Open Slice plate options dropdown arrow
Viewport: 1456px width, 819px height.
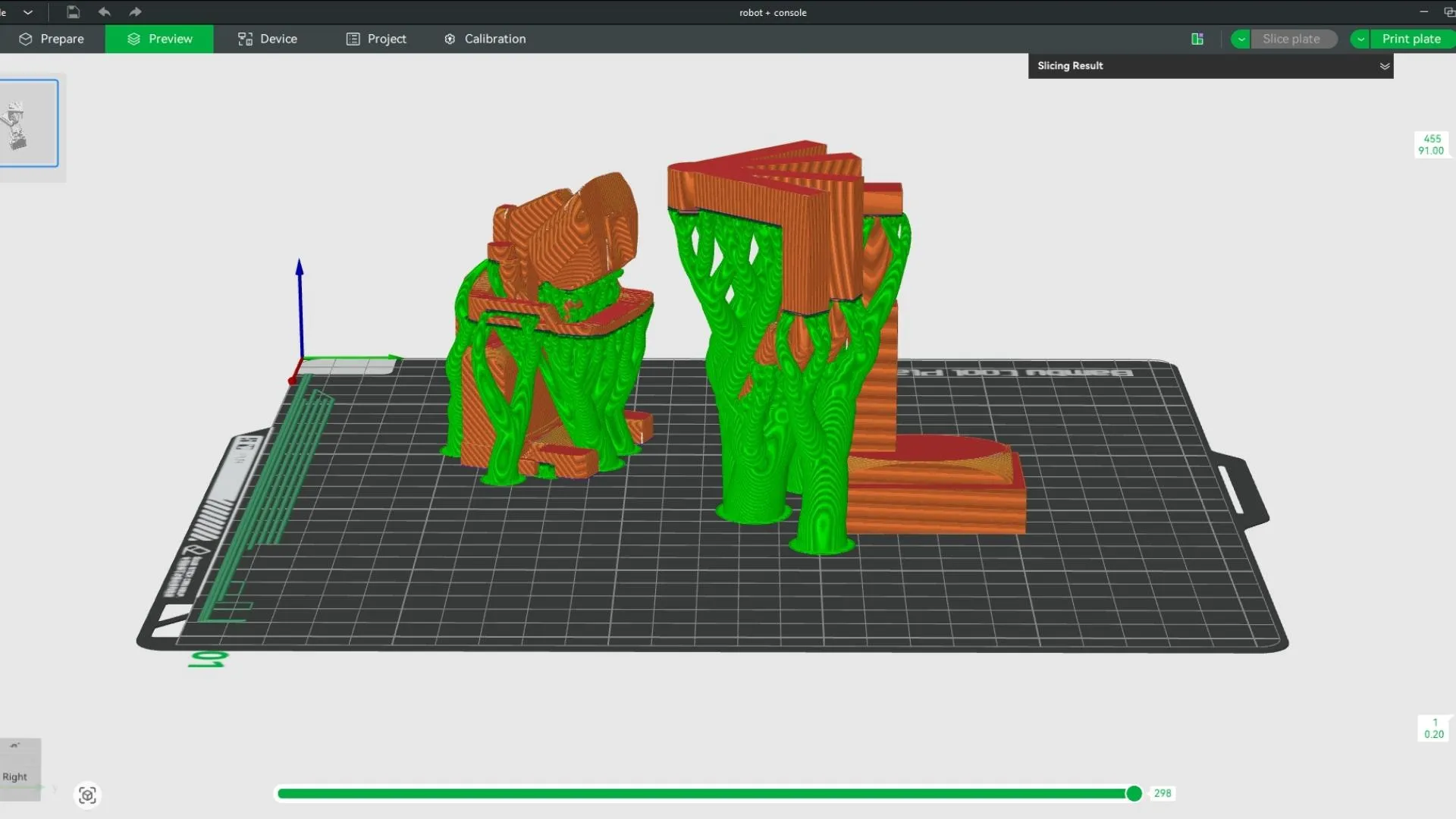click(x=1241, y=39)
